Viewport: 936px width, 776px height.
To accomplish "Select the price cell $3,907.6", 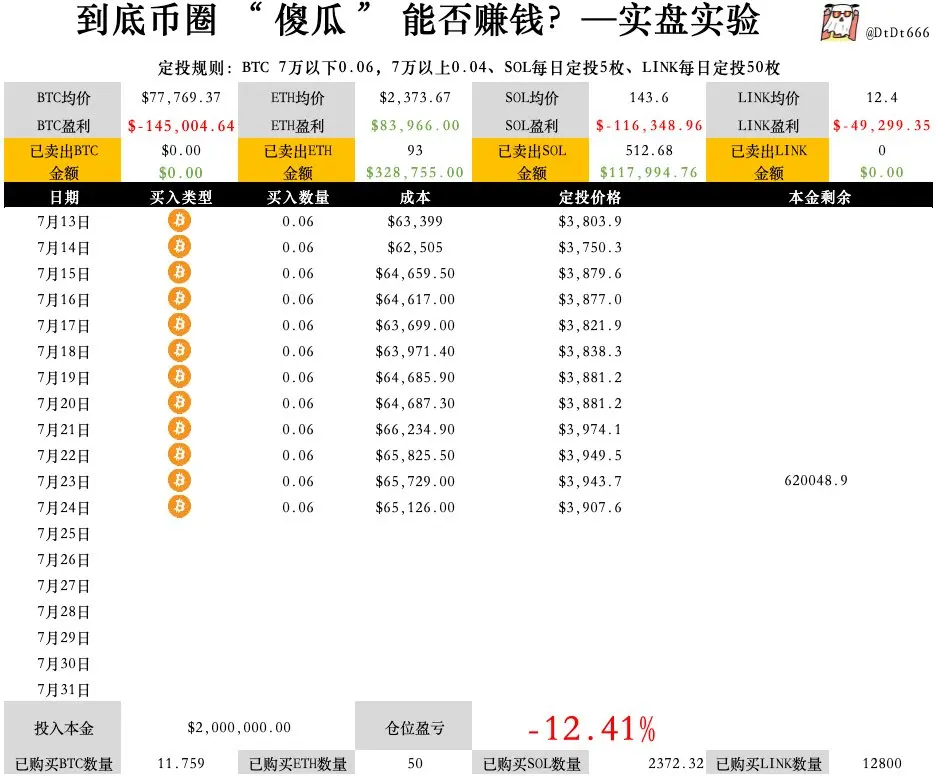I will pos(590,507).
